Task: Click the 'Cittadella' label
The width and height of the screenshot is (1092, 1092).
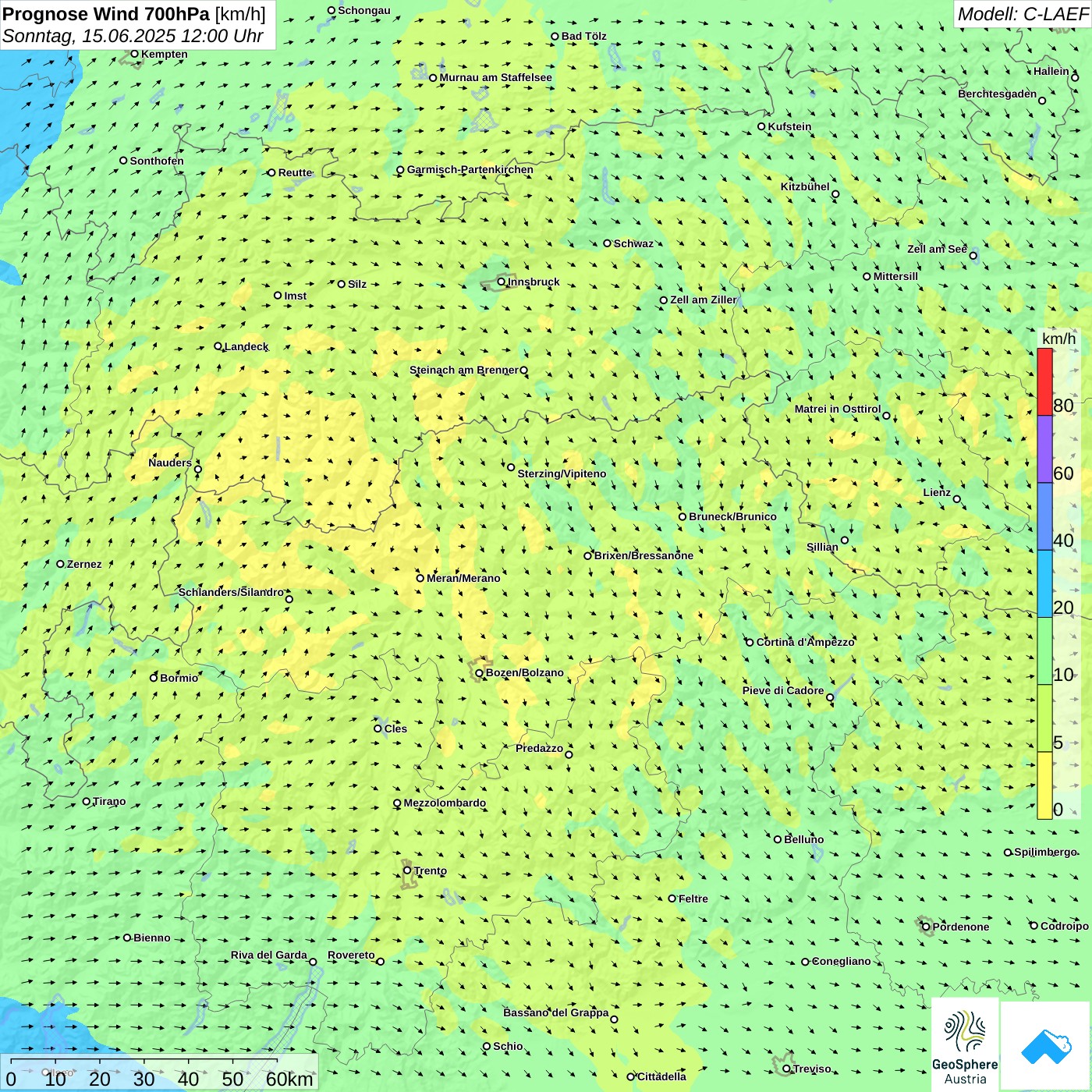Action: (x=662, y=1076)
